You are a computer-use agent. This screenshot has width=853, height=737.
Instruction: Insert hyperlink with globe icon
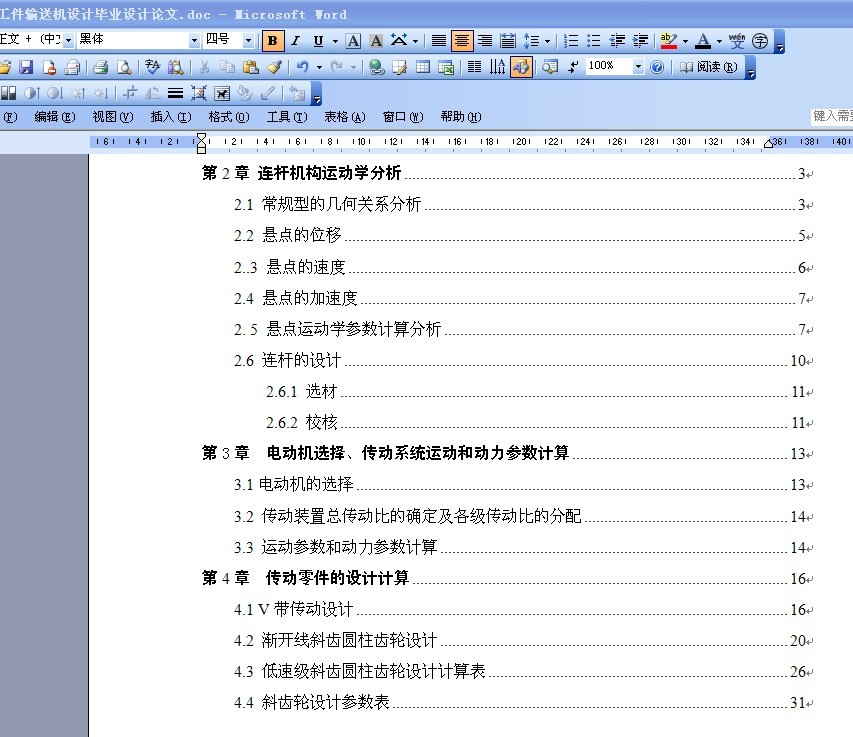(376, 67)
